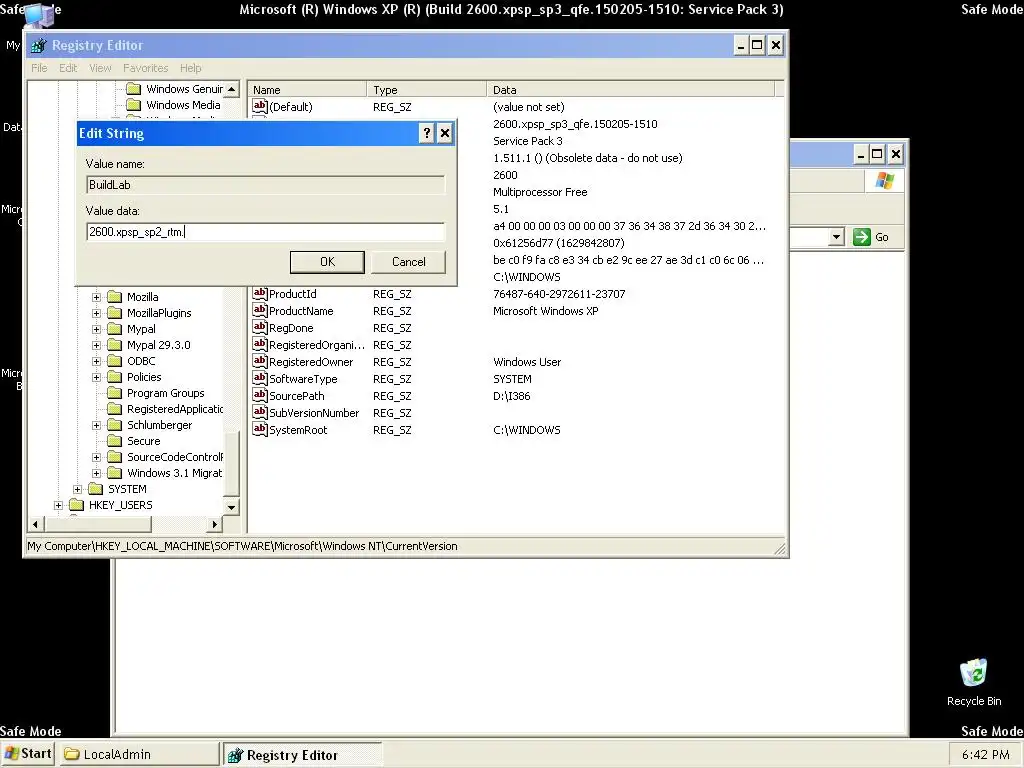Expand the MozillaPlugins tree node
1024x768 pixels.
pyautogui.click(x=97, y=313)
